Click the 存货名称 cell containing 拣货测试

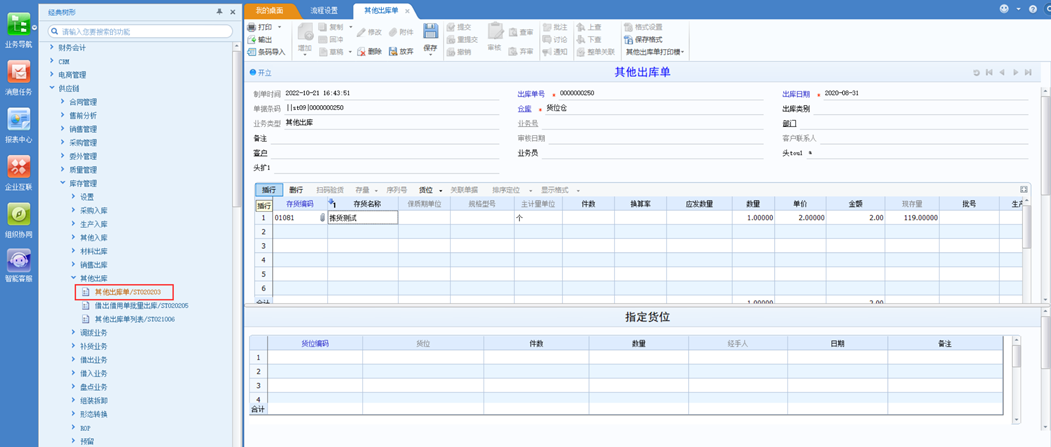click(363, 218)
